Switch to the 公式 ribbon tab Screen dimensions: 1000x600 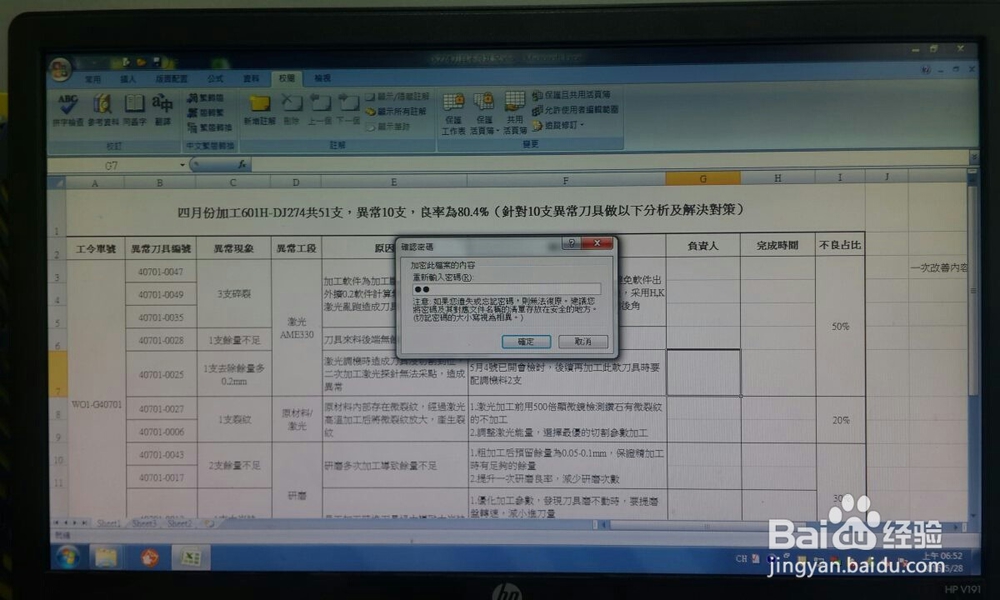215,78
